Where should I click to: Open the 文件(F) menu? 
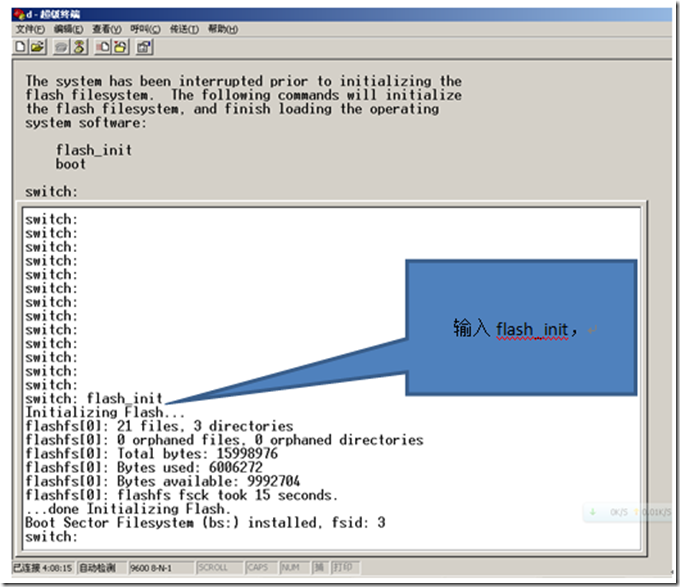[30, 29]
